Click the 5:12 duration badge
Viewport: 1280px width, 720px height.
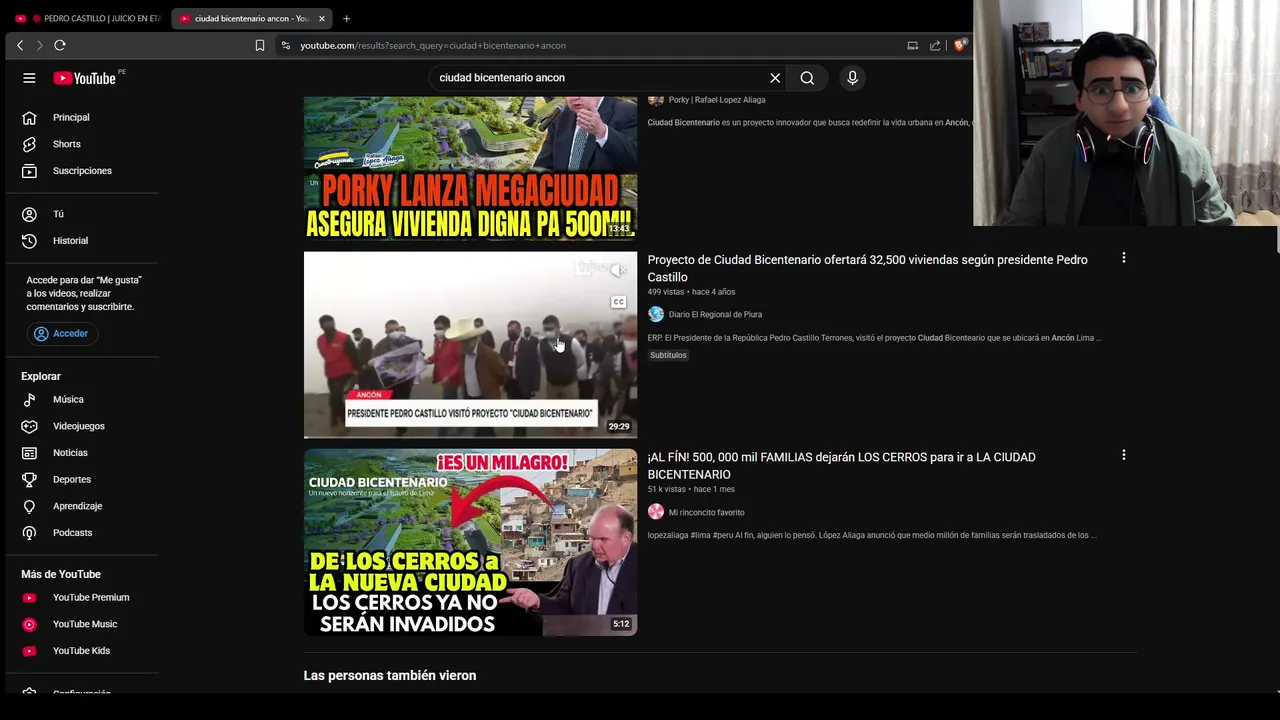click(621, 624)
